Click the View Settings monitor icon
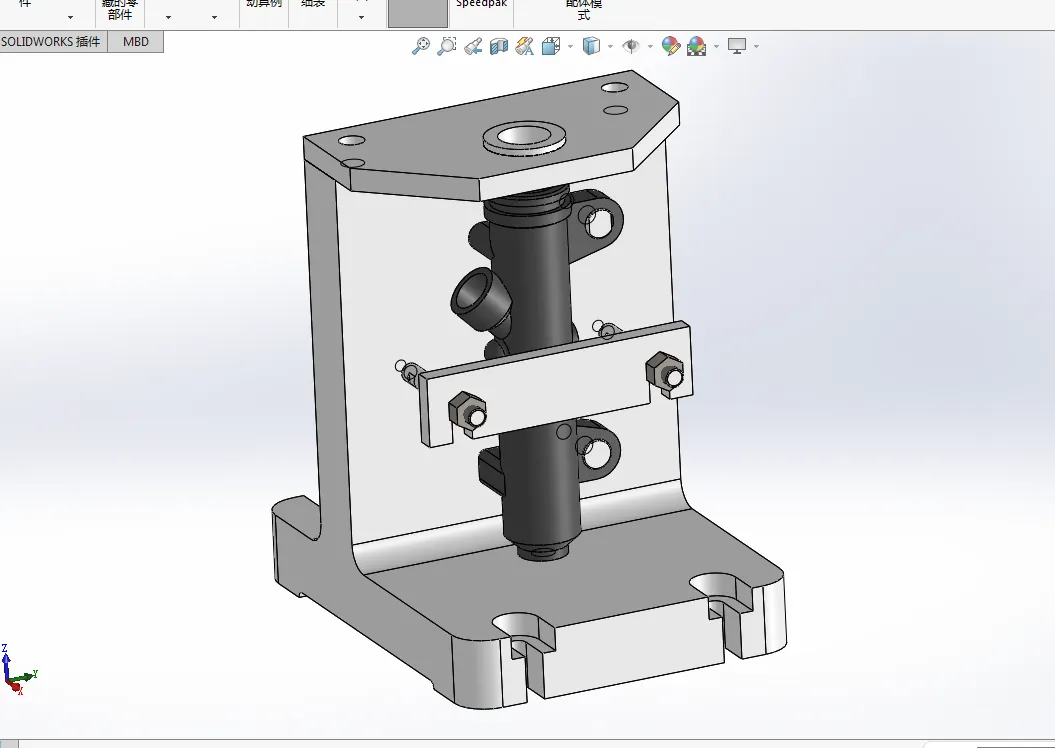This screenshot has height=748, width=1055. tap(737, 46)
